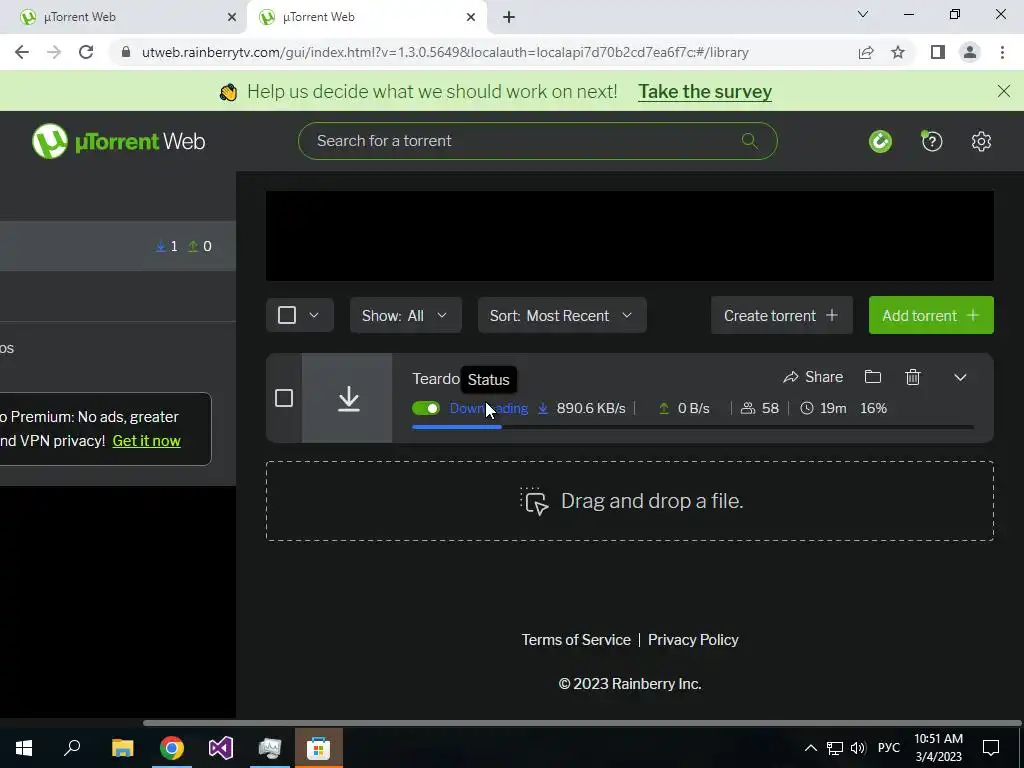Click the 19m remaining time
The height and width of the screenshot is (768, 1024).
(x=833, y=408)
